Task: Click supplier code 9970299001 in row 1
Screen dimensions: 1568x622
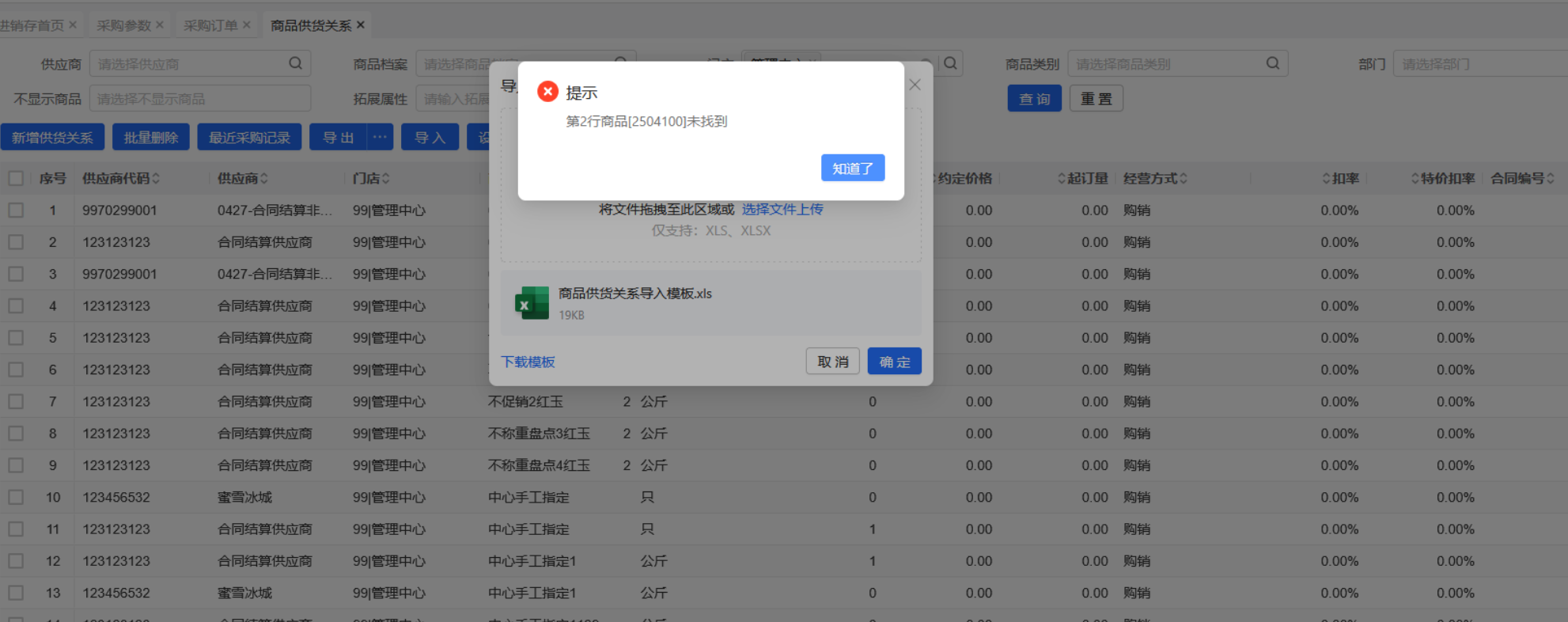Action: (119, 210)
